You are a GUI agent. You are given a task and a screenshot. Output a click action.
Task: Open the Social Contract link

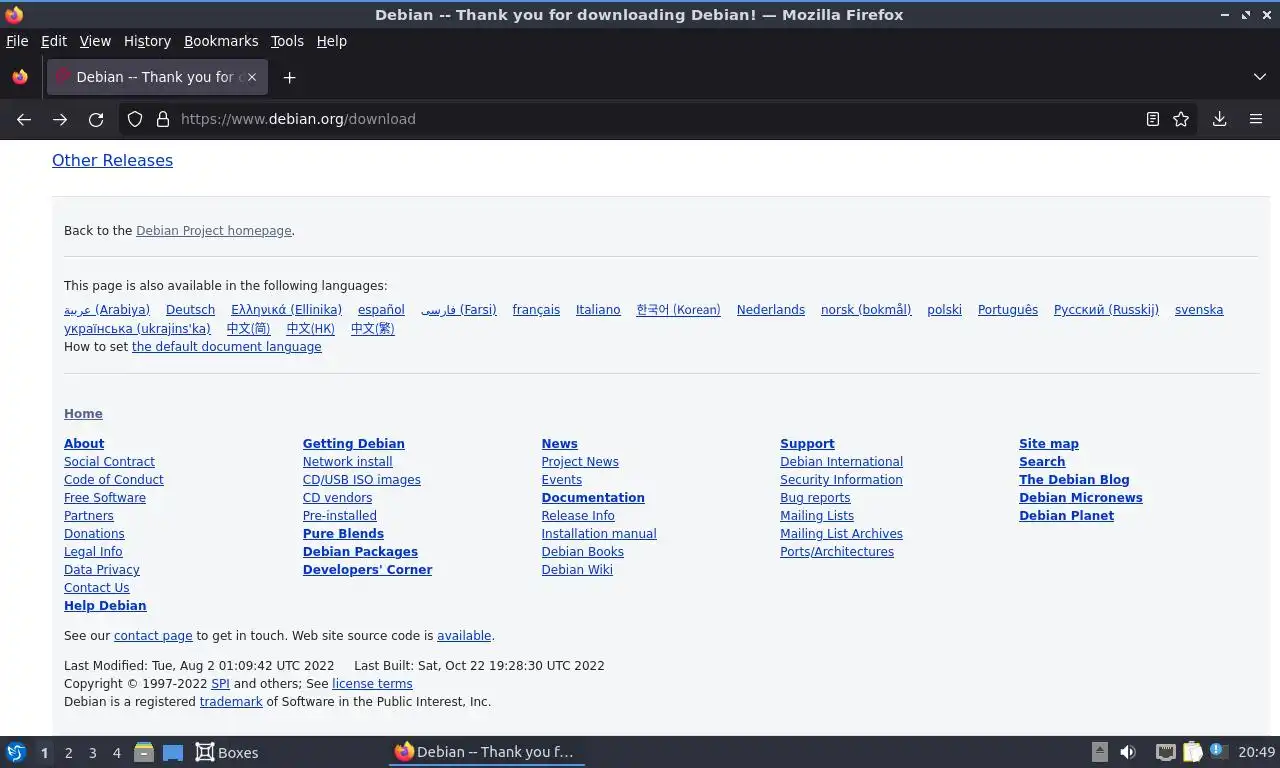coord(109,462)
